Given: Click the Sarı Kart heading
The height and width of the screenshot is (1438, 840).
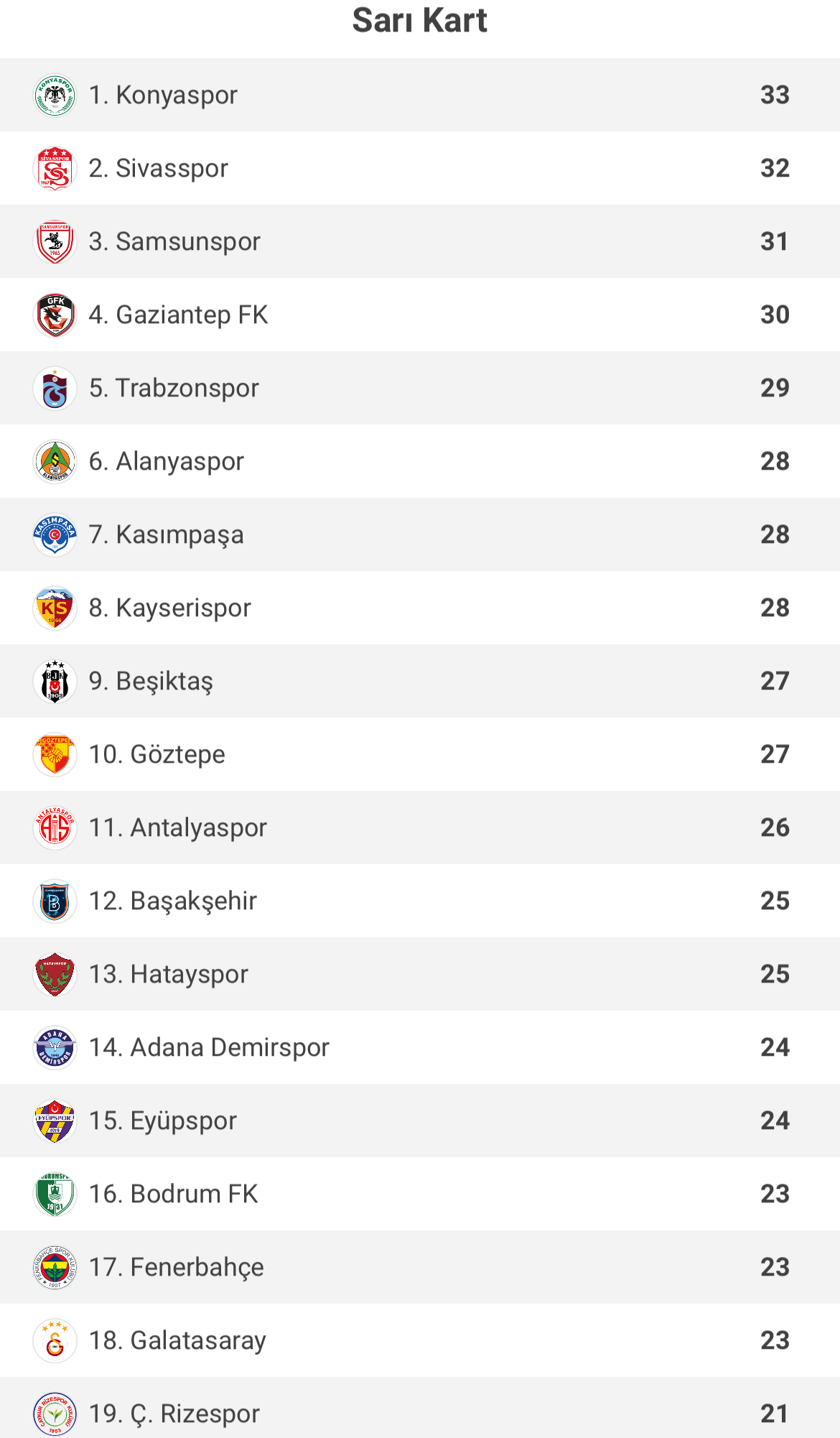Looking at the screenshot, I should point(420,20).
